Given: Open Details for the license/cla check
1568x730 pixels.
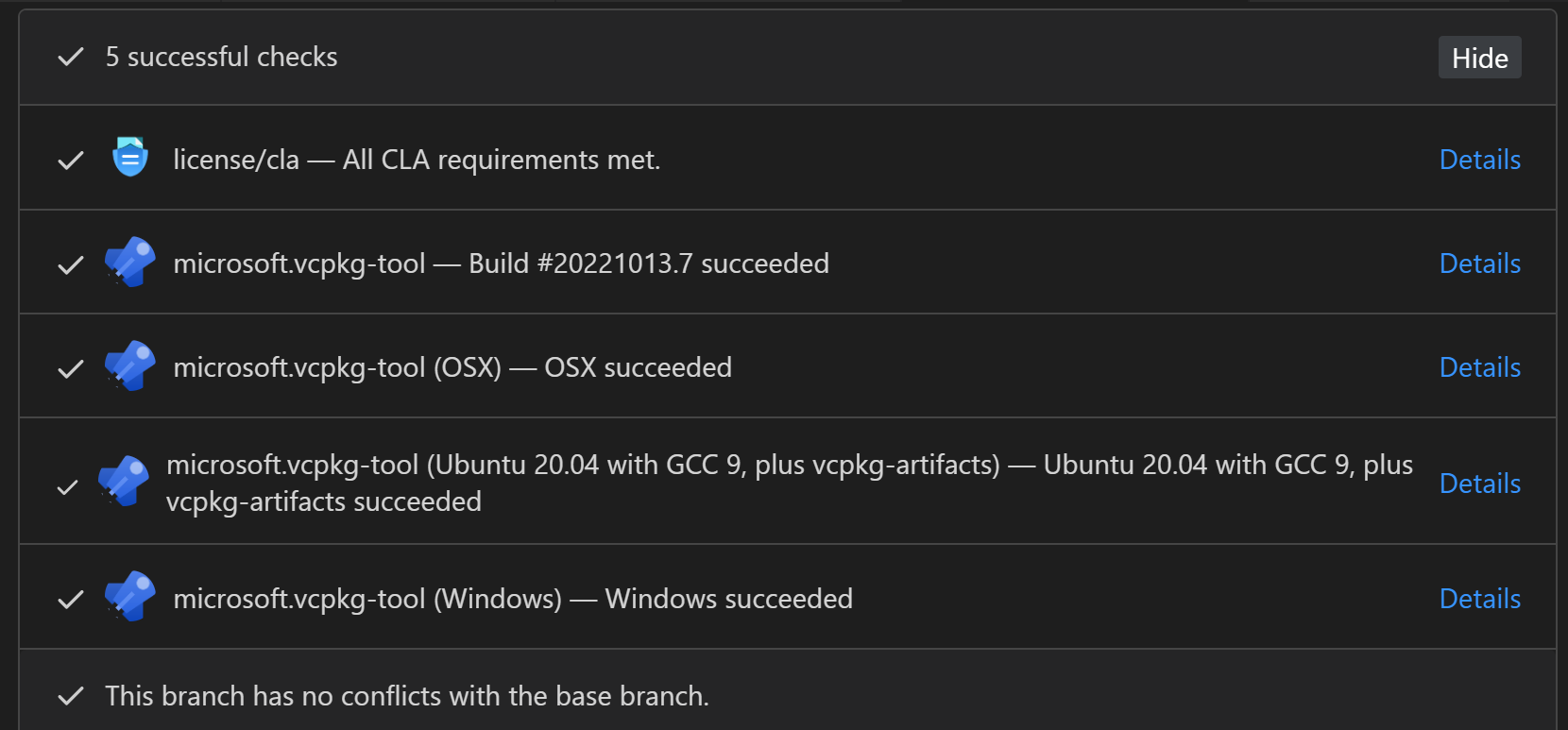Looking at the screenshot, I should 1479,160.
